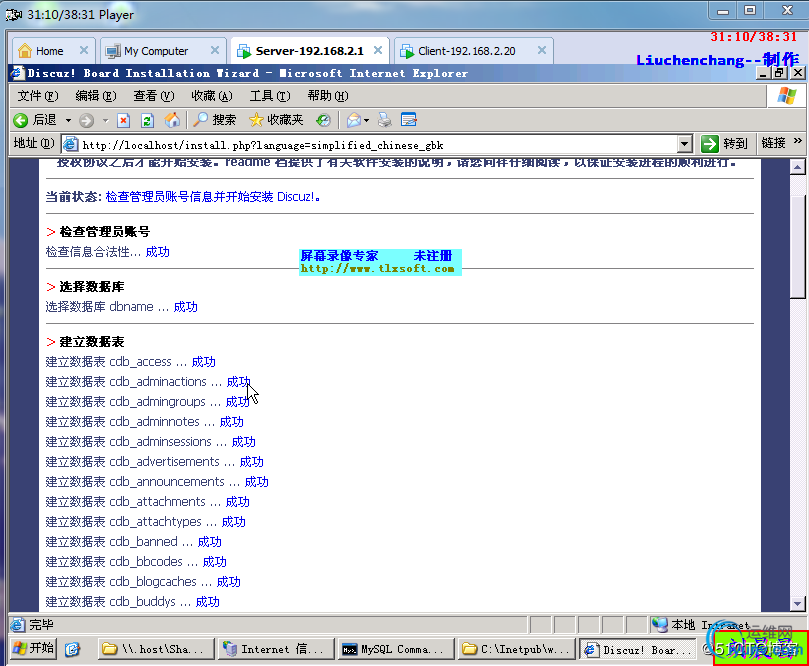Image resolution: width=809 pixels, height=666 pixels.
Task: Expand the Forward button history dropdown
Action: [105, 120]
